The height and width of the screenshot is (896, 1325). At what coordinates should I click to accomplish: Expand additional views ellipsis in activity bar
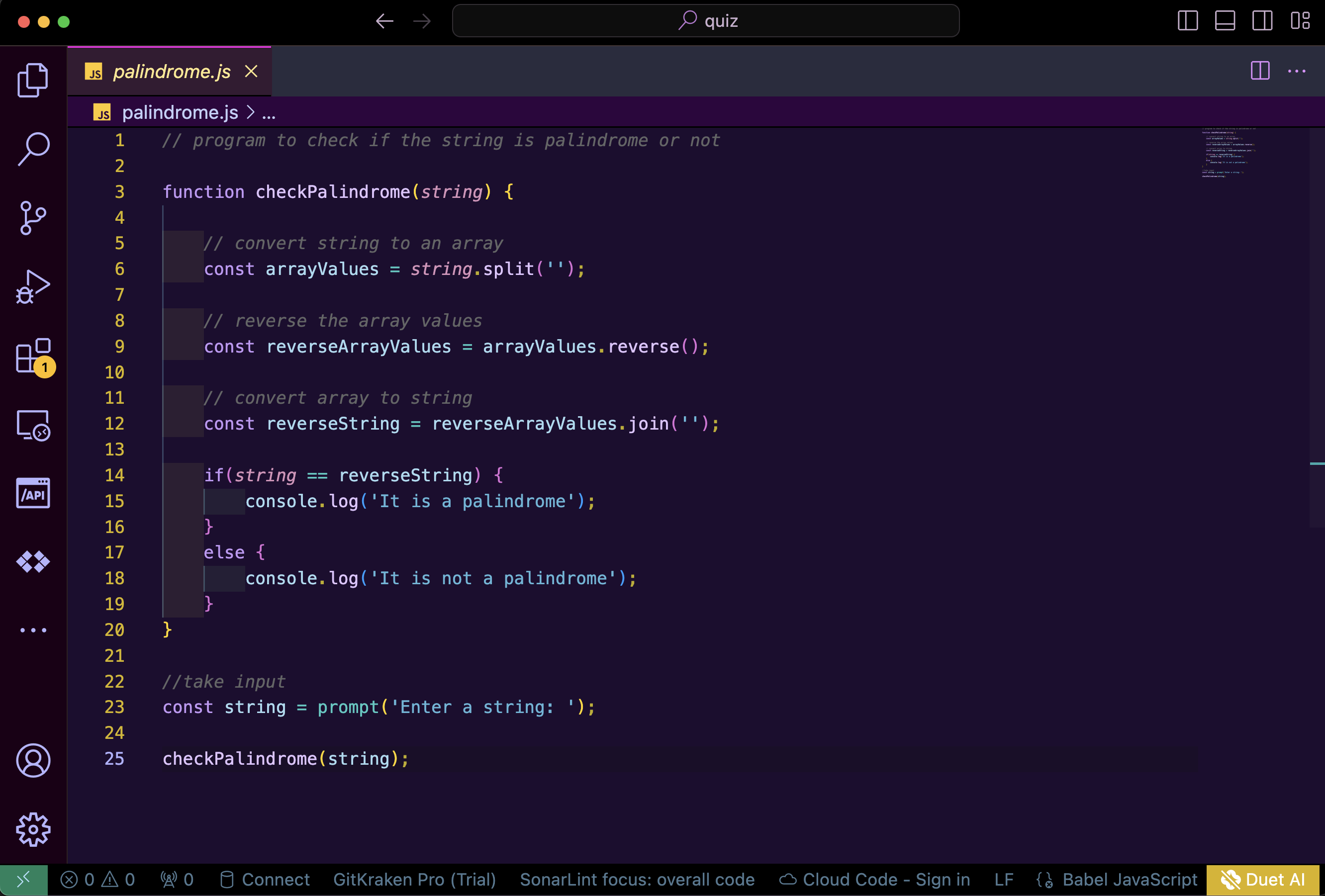(33, 630)
